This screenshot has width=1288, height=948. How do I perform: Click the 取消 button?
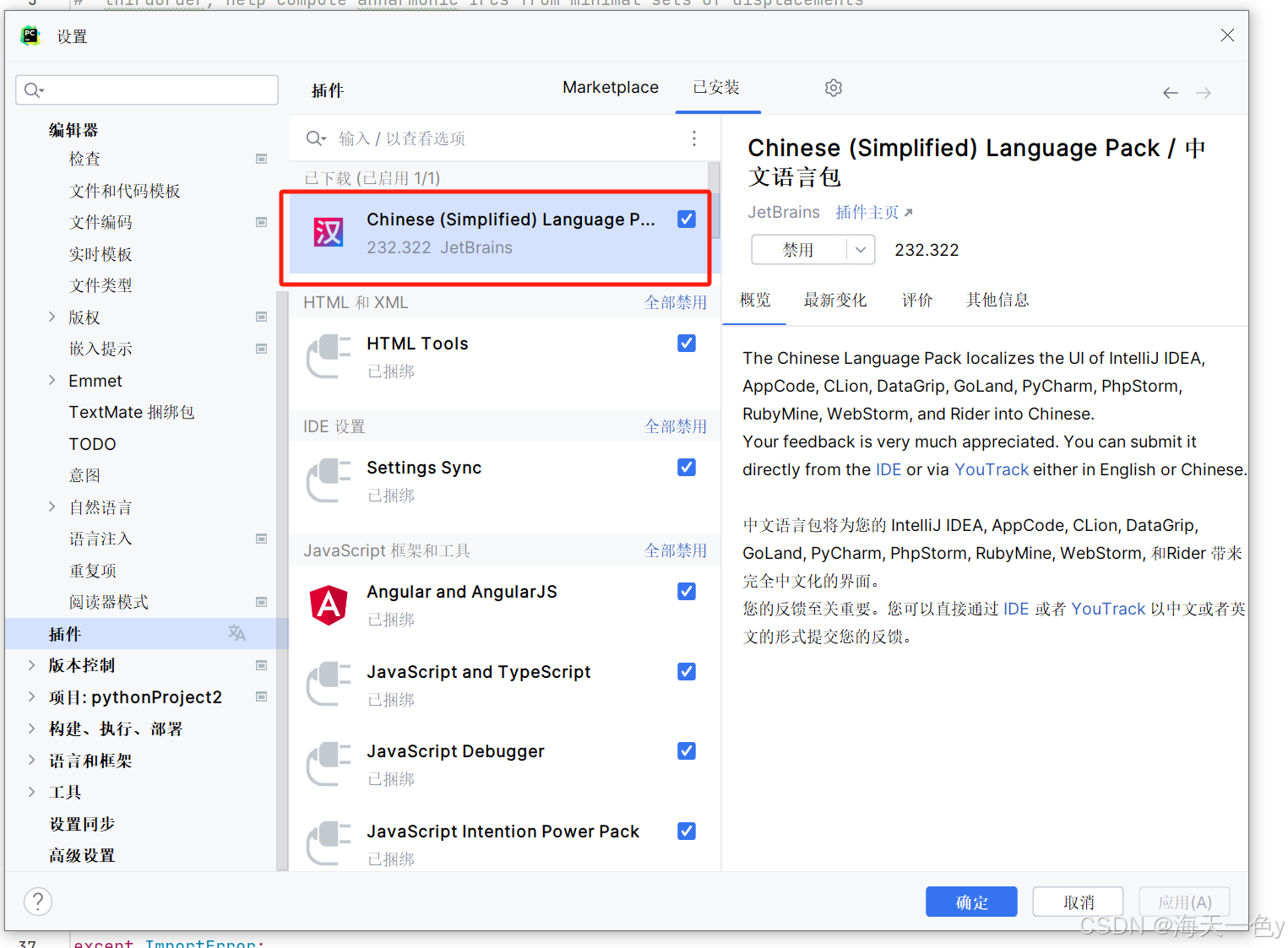[1079, 902]
